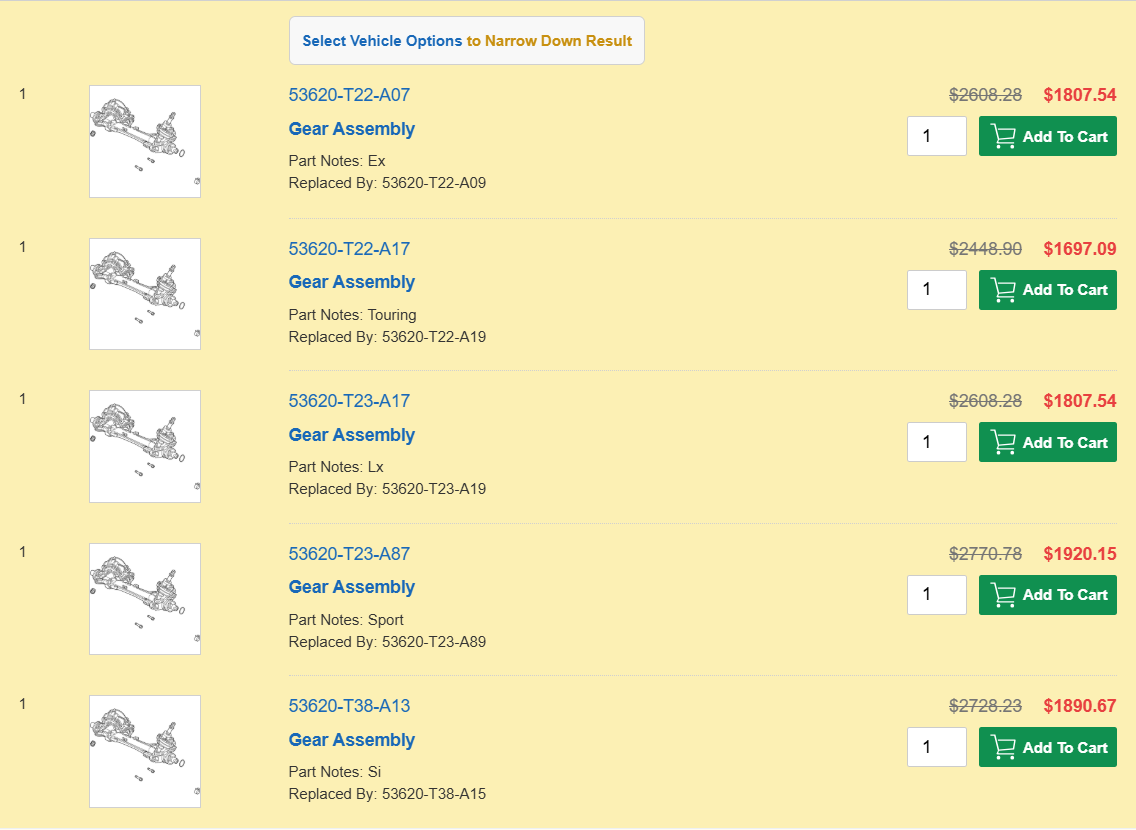Select quantity box for the $1920.15 Sport part
This screenshot has height=830, width=1136.
[x=936, y=595]
